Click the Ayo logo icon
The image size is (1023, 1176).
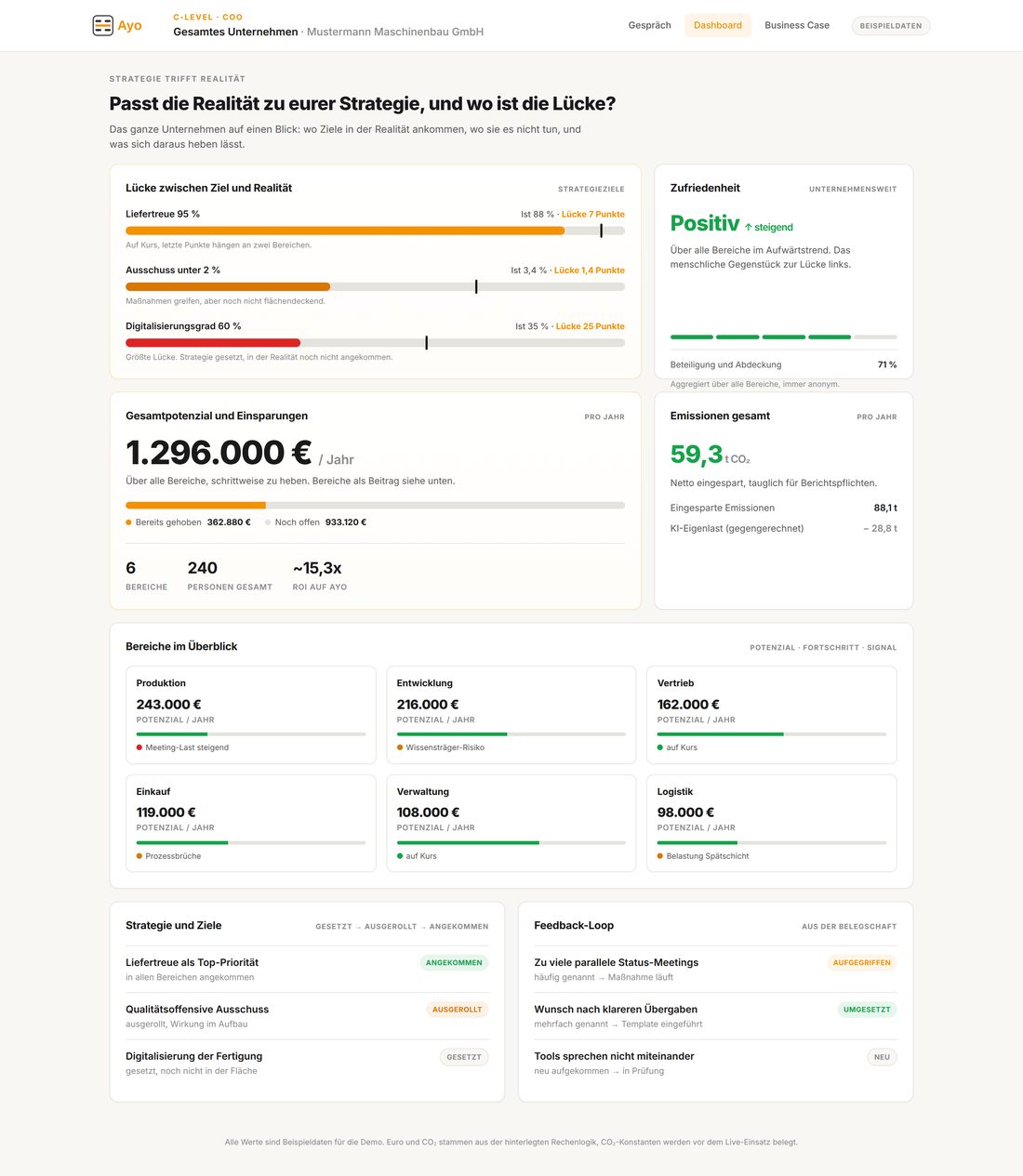(102, 25)
